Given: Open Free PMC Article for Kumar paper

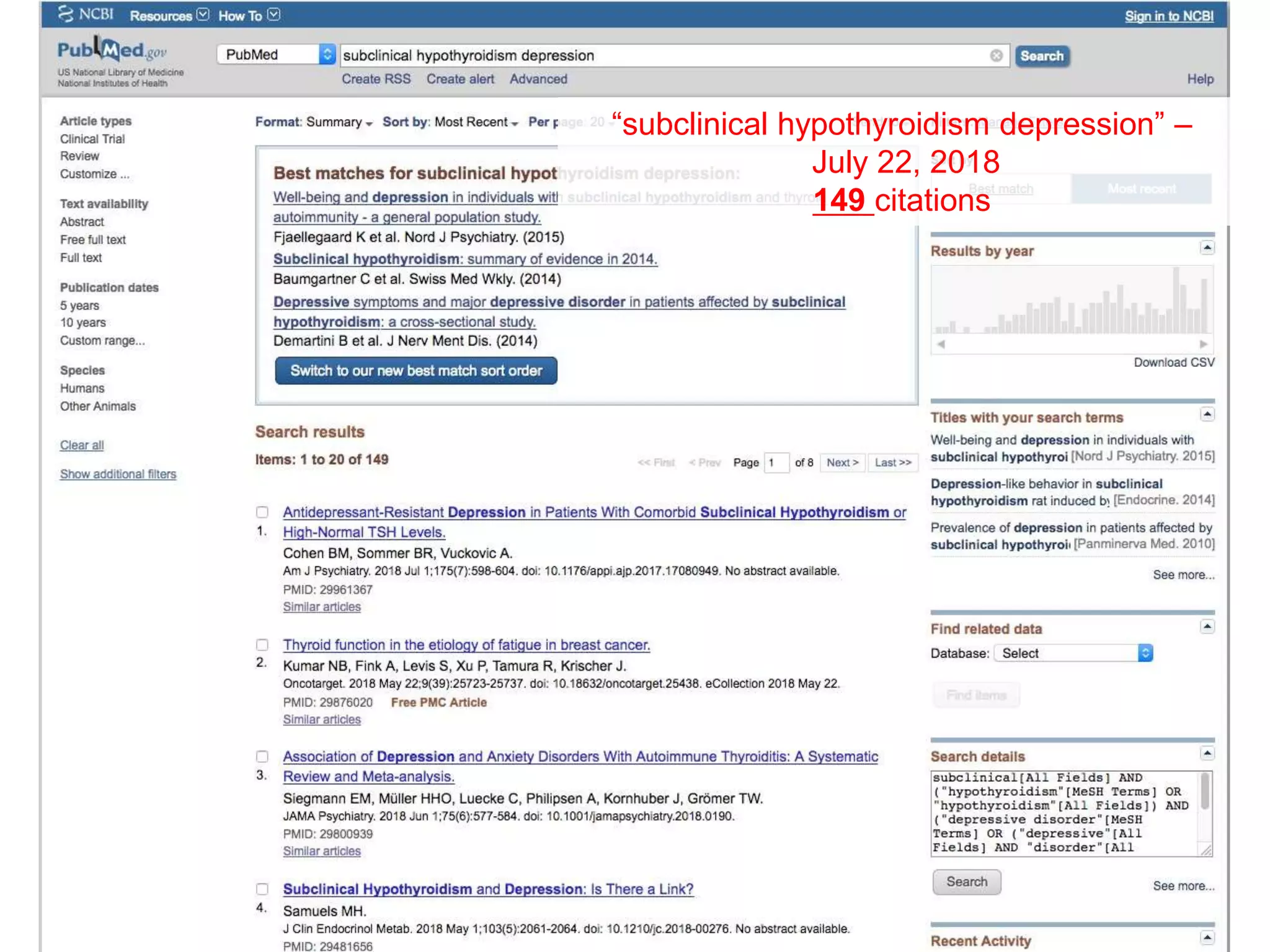Looking at the screenshot, I should 438,703.
